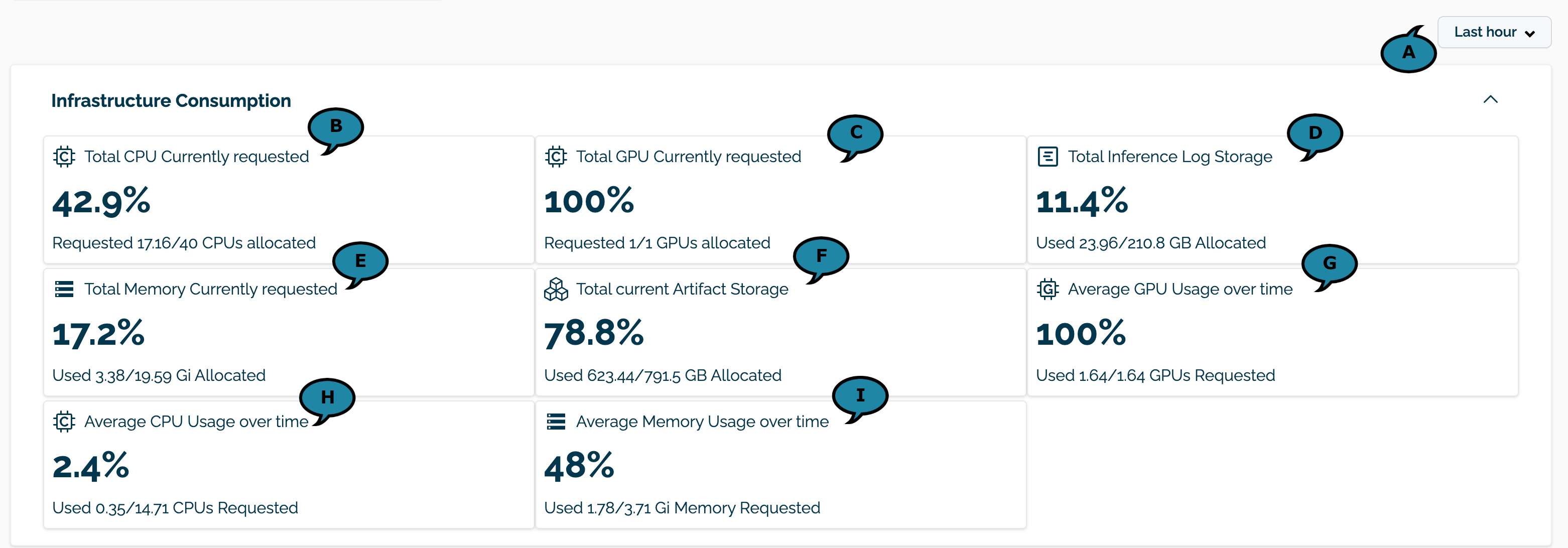
Task: Click annotation bubble B on CPU card
Action: click(336, 126)
